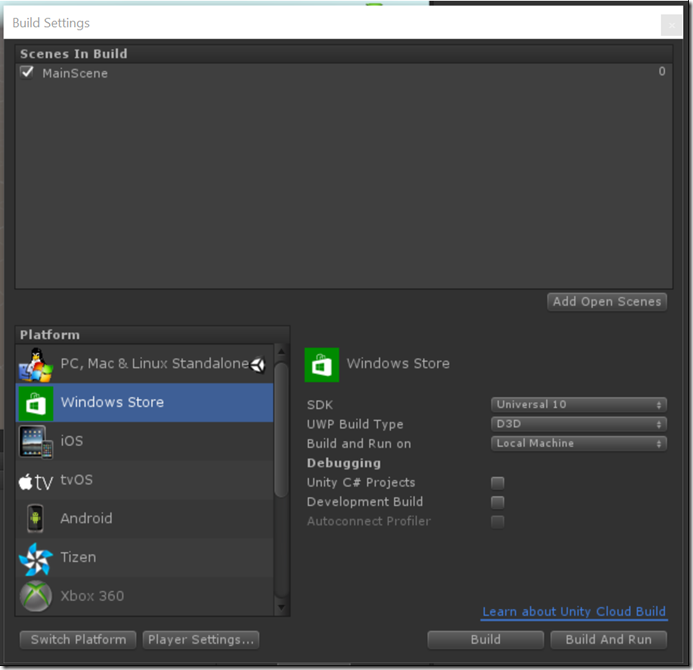Screen dimensions: 693x670
Task: Uncheck the MainScene checkbox
Action: coord(27,72)
